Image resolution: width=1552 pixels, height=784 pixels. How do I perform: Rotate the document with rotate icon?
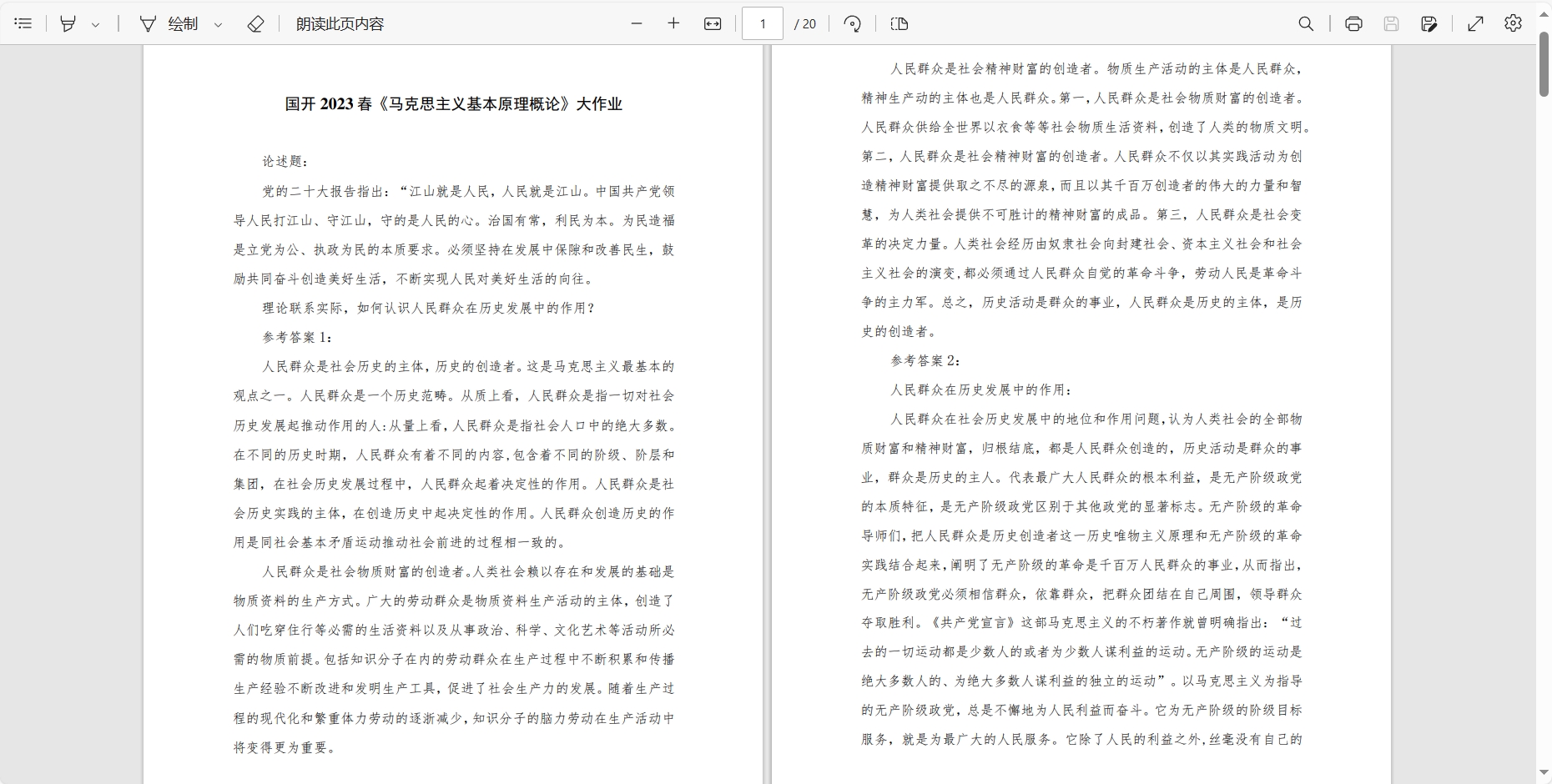coord(852,23)
